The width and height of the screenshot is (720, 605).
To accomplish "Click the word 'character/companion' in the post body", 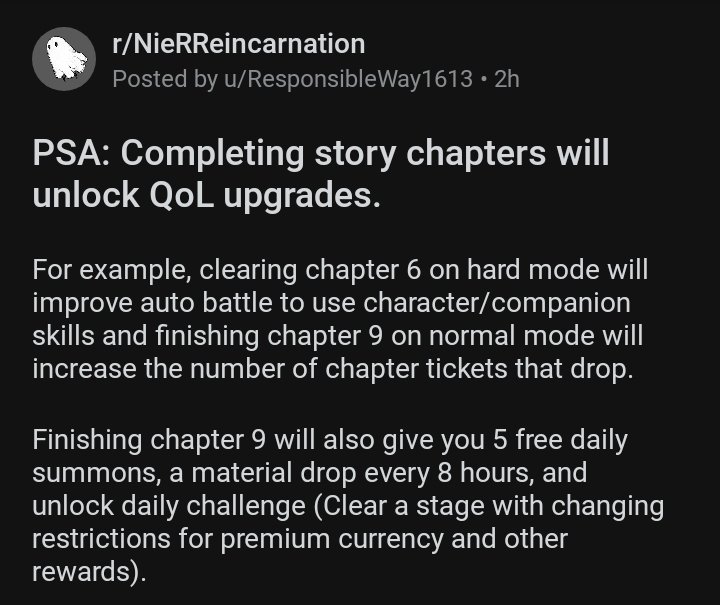I will [497, 303].
